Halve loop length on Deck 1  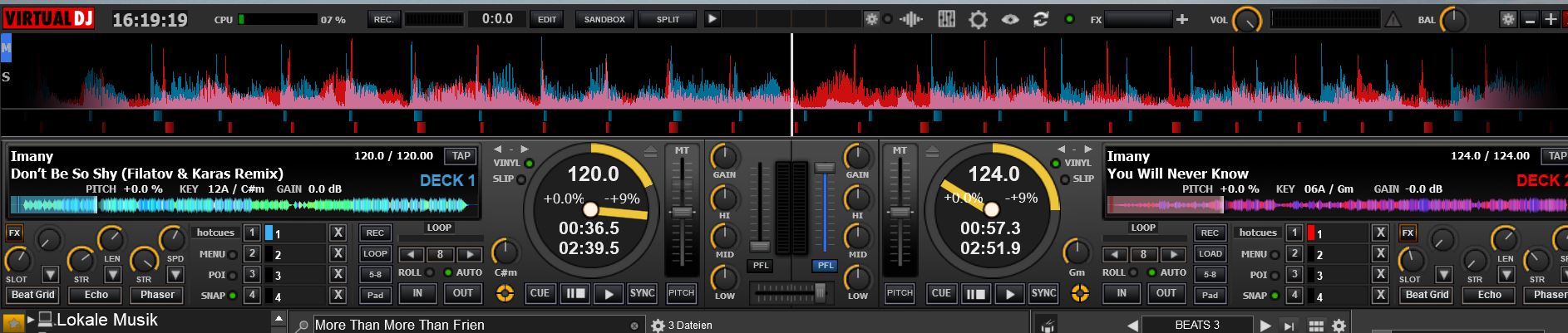(x=412, y=254)
